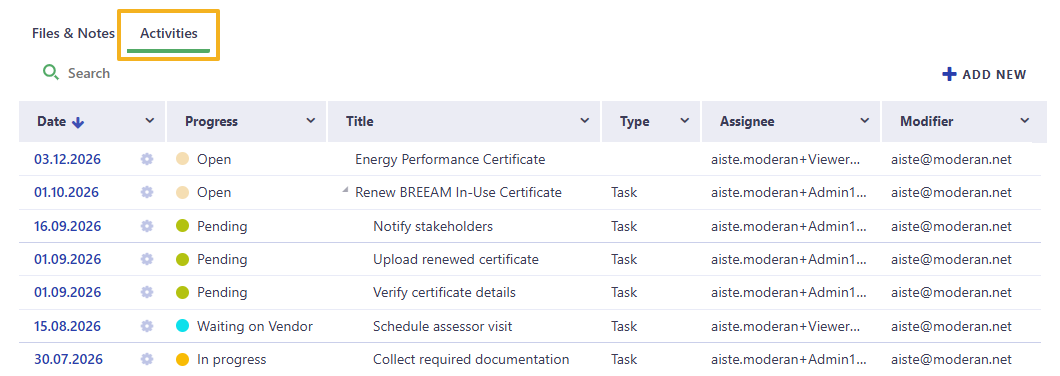Collapse the Renew BREEAM In-Use Certificate subtasks
This screenshot has height=376, width=1060.
click(x=346, y=191)
